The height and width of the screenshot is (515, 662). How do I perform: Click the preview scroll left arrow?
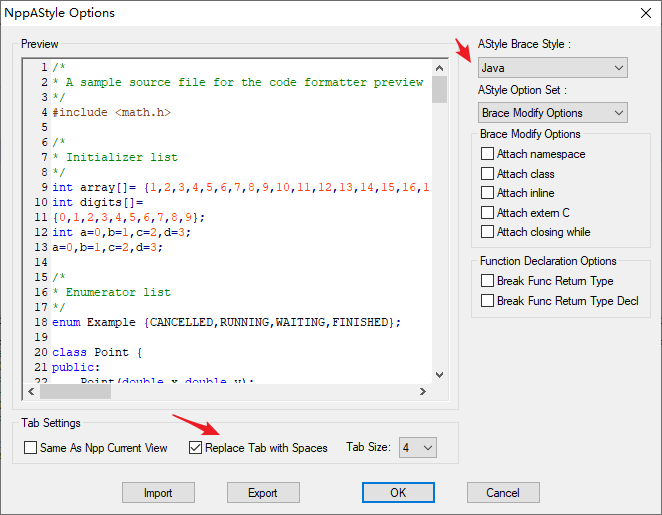coord(32,391)
